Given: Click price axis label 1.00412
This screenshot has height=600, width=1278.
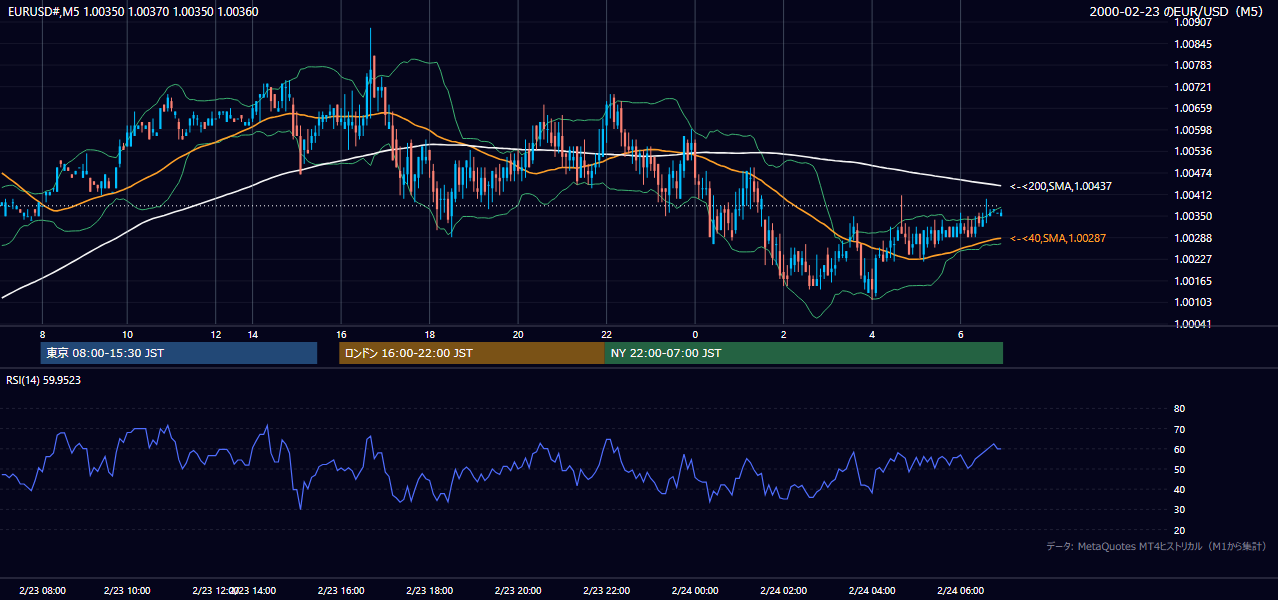Looking at the screenshot, I should [1193, 194].
